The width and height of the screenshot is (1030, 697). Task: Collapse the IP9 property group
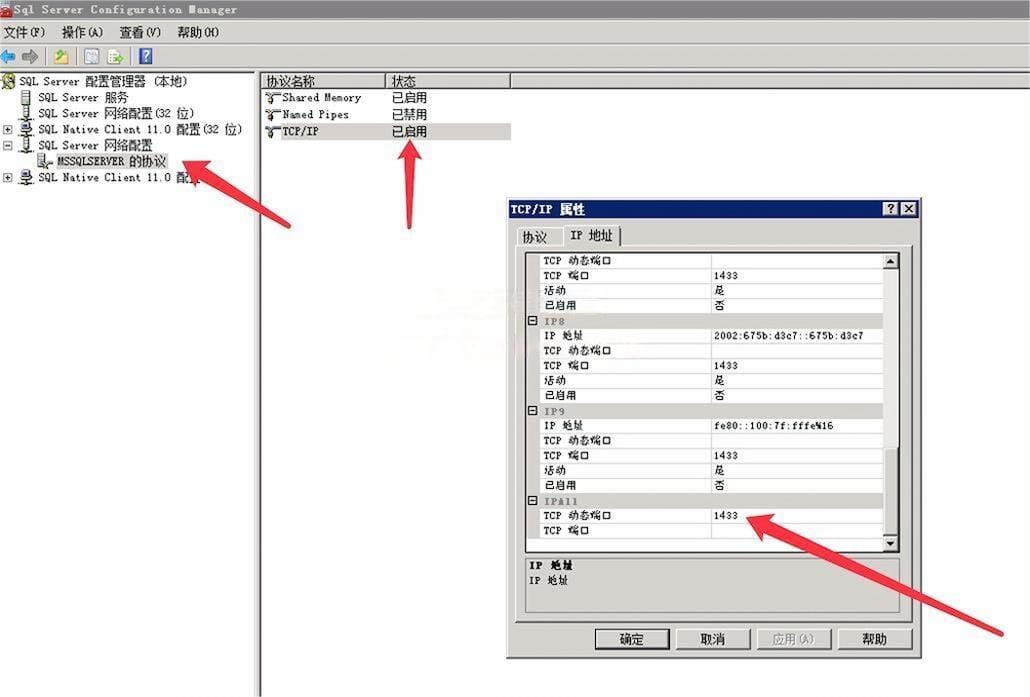coord(533,411)
